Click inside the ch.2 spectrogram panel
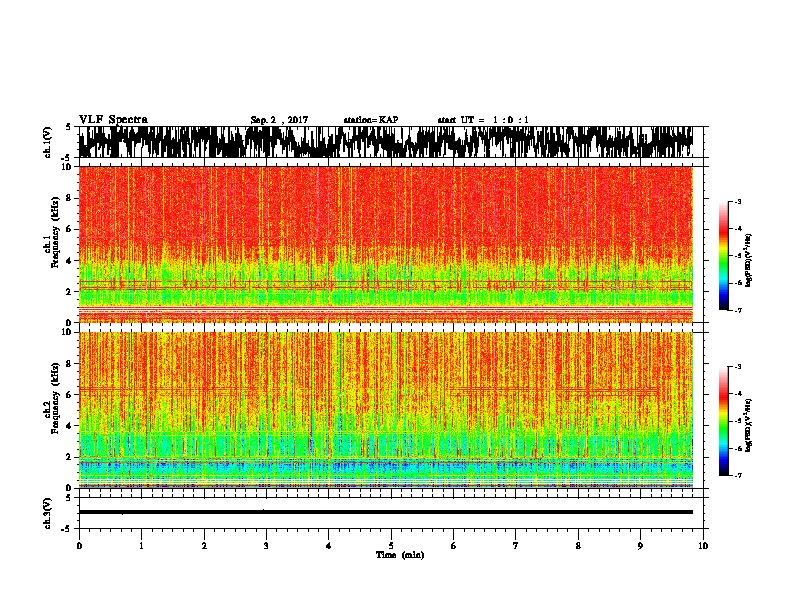The height and width of the screenshot is (612, 792). pos(386,410)
